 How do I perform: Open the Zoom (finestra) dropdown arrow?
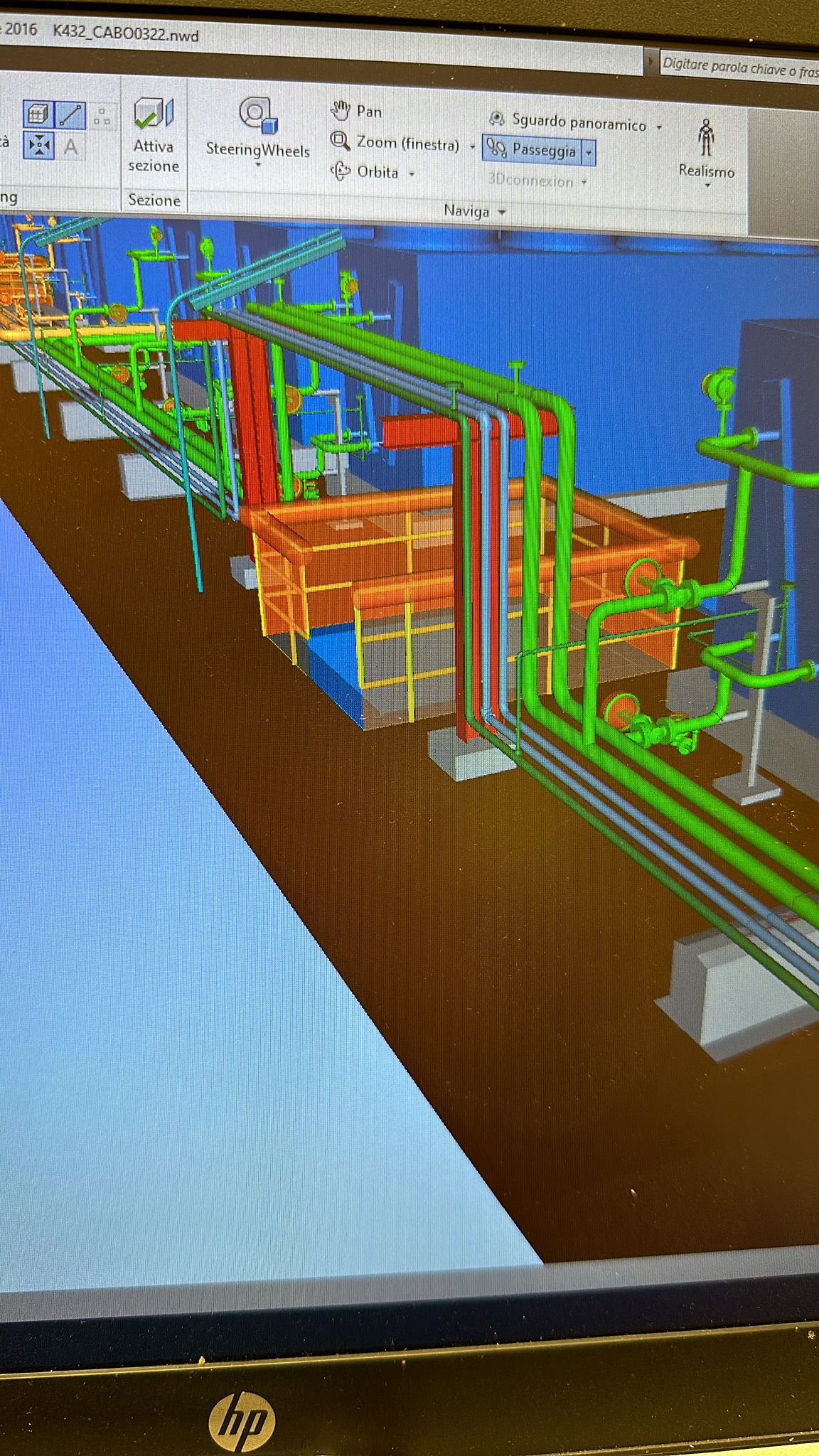[x=472, y=146]
